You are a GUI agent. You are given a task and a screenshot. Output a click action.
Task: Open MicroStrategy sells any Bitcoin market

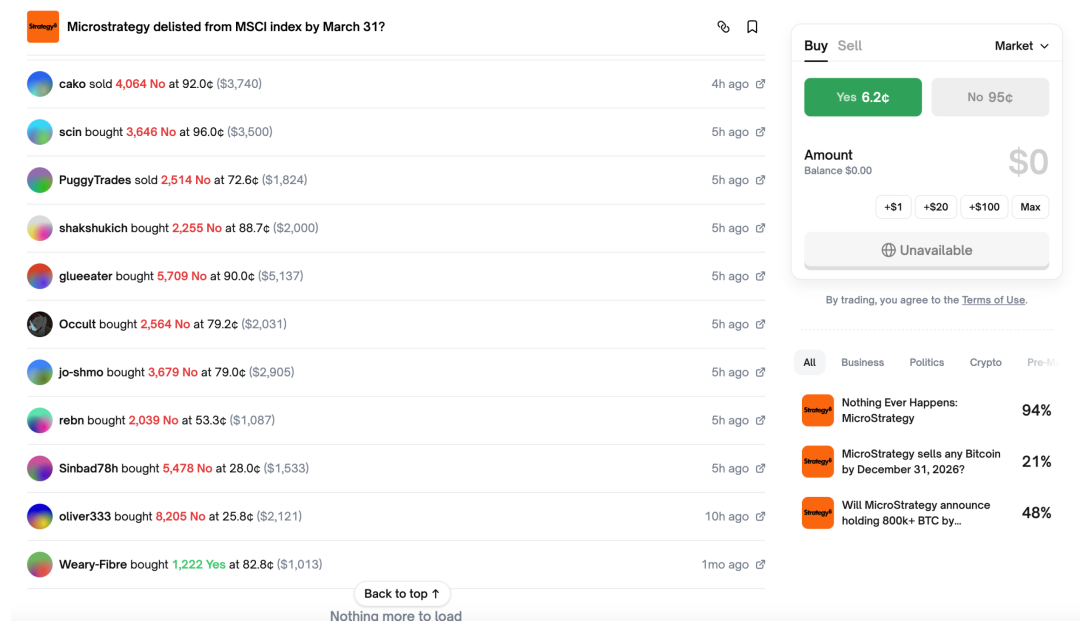(926, 462)
